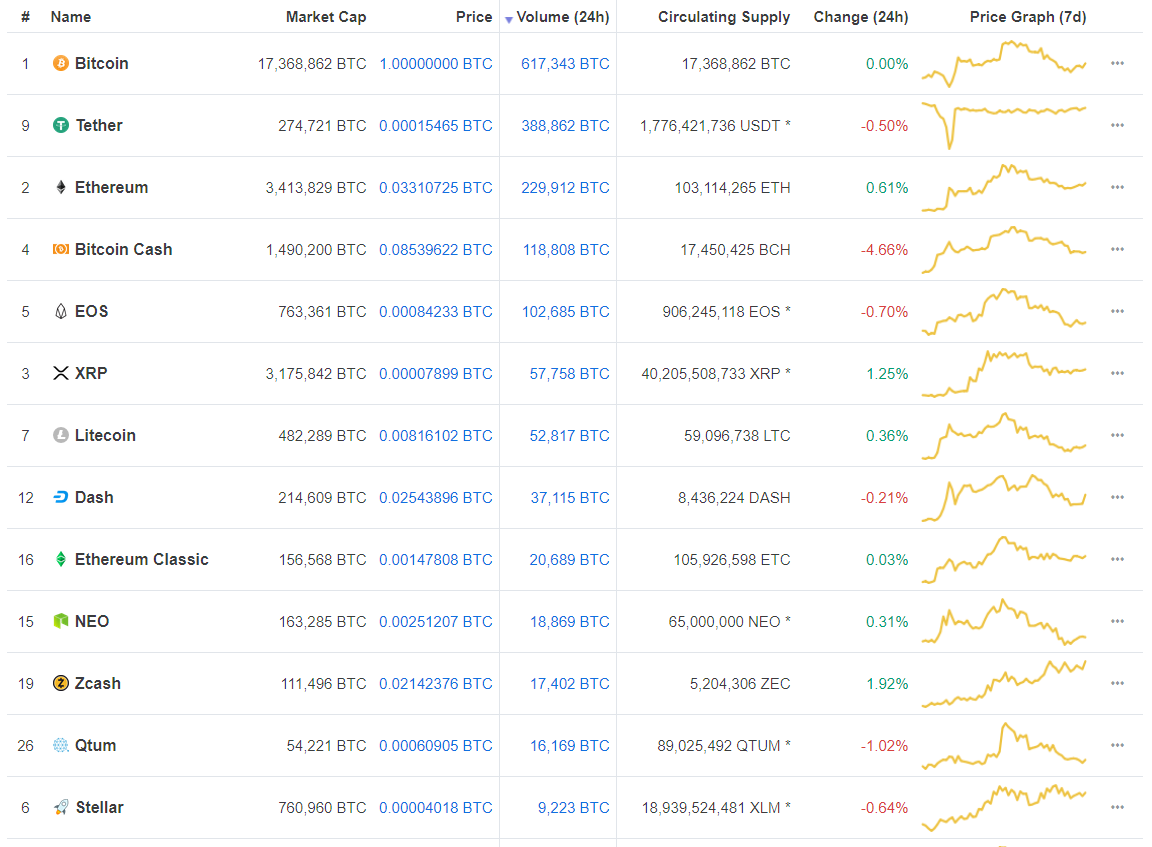Viewport: 1152px width, 847px height.
Task: Click Bitcoin volume 617,343 BTC
Action: 565,64
